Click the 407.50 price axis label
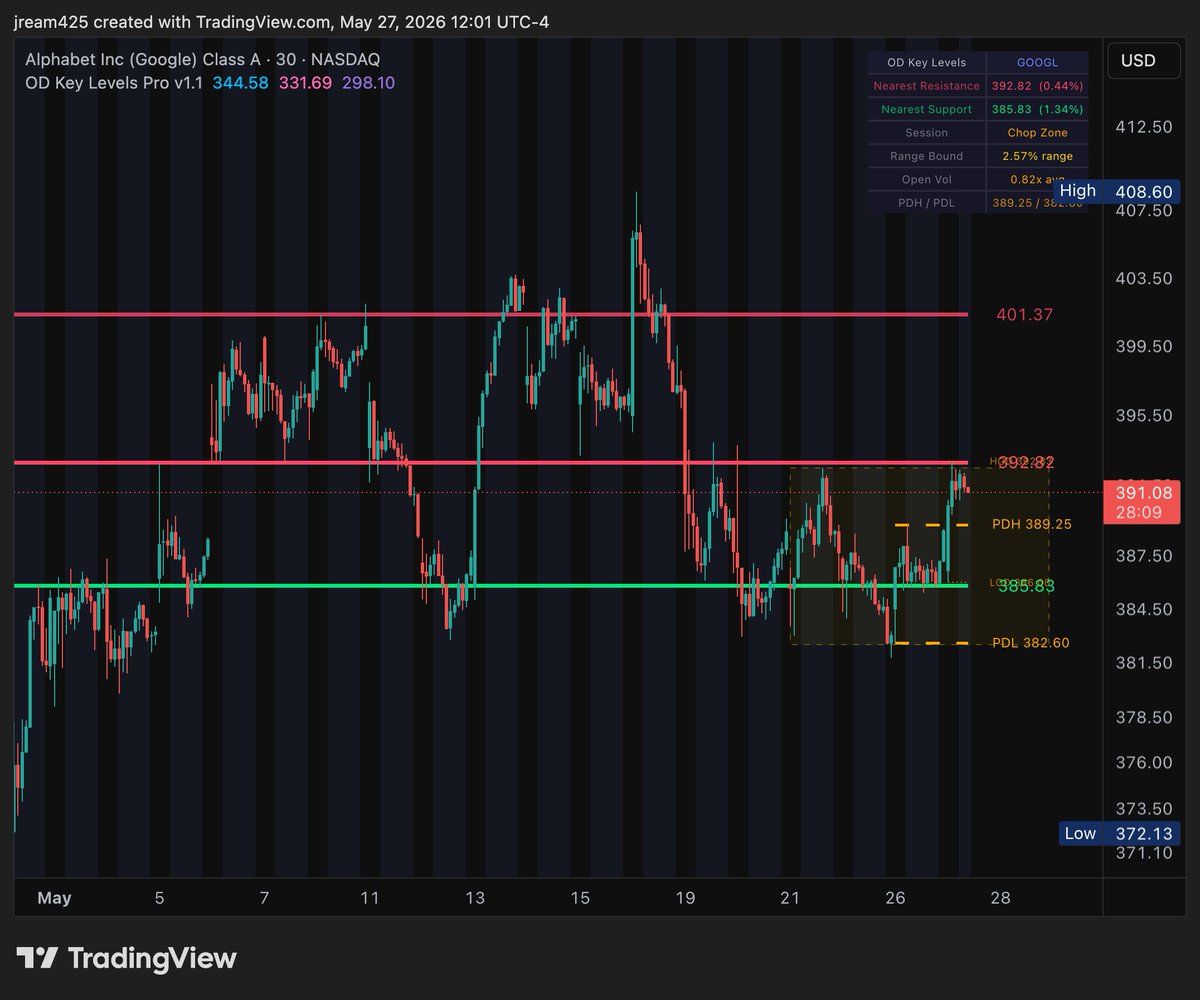Screen dimensions: 1200x1000 [x=1144, y=211]
